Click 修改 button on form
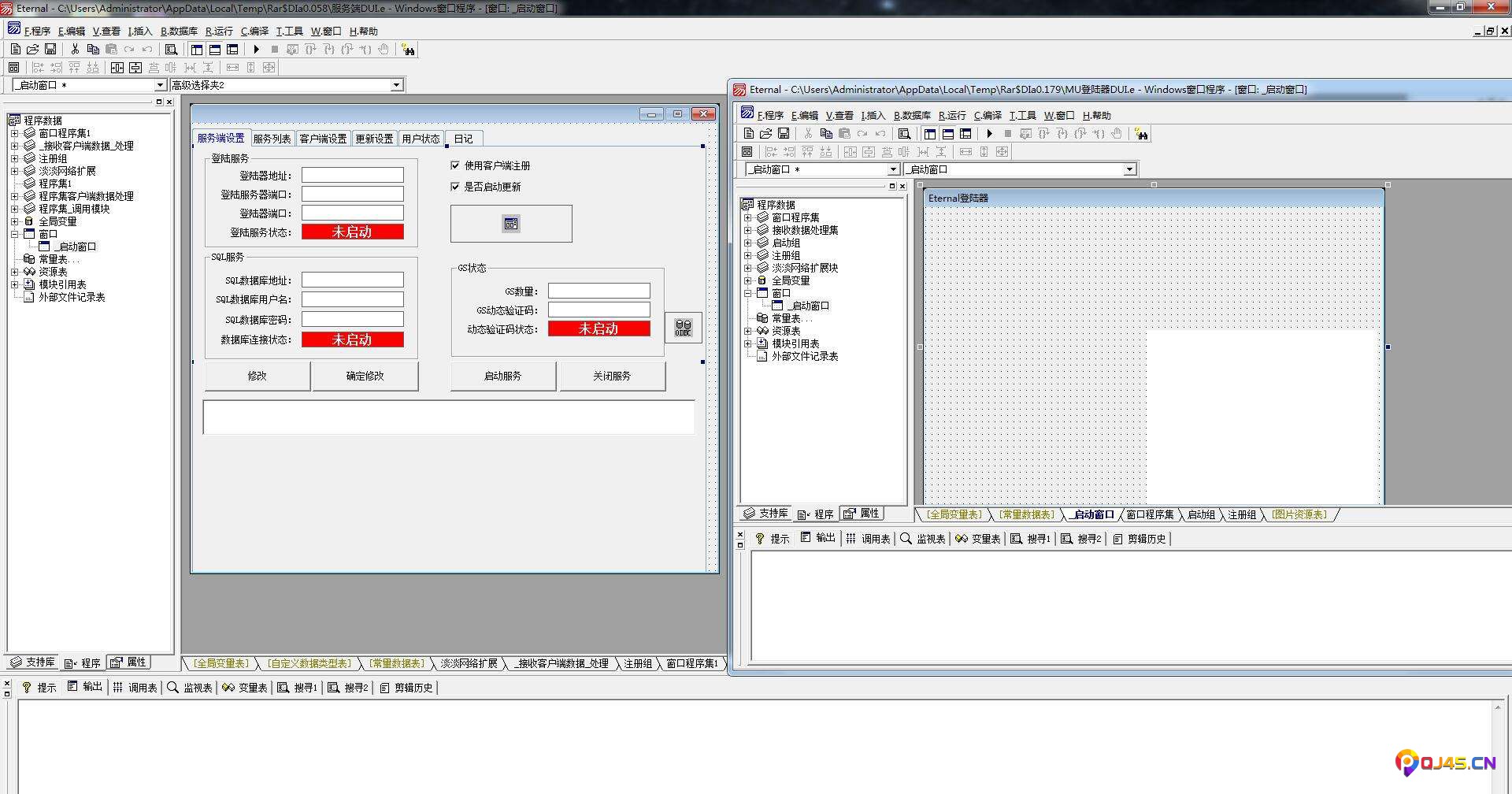The width and height of the screenshot is (1512, 794). (258, 376)
